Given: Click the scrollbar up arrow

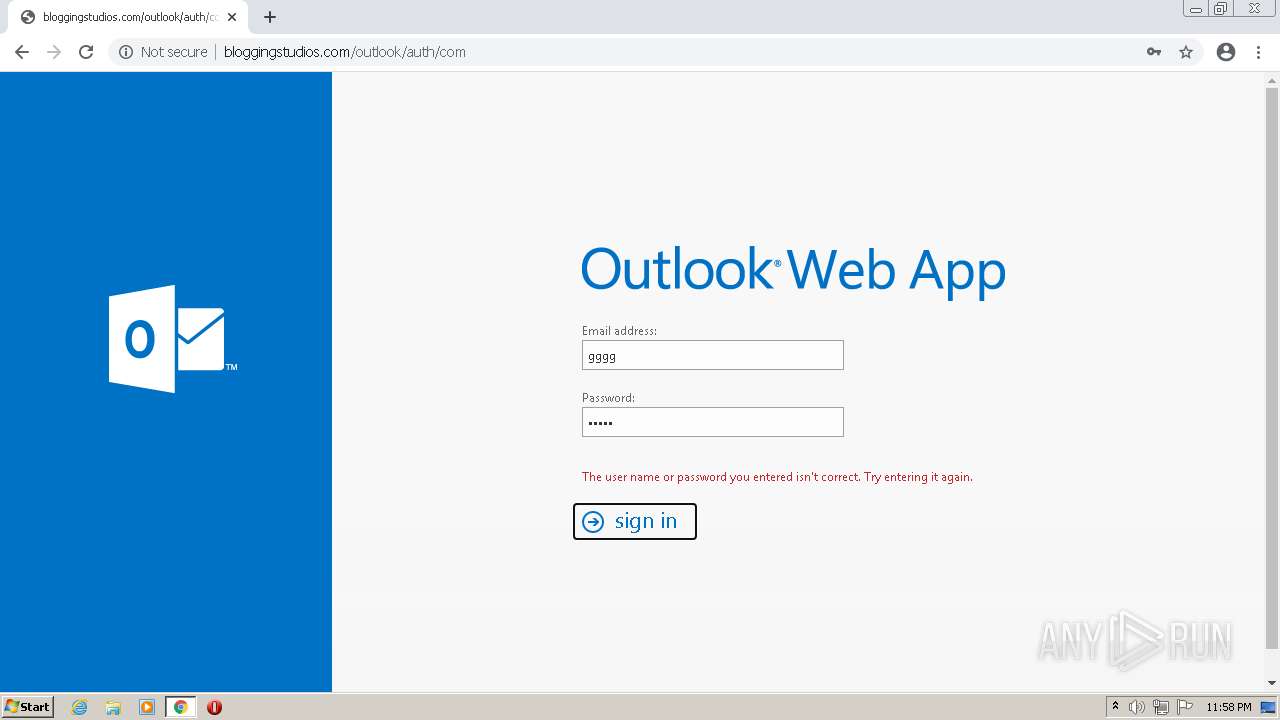Looking at the screenshot, I should [1272, 80].
